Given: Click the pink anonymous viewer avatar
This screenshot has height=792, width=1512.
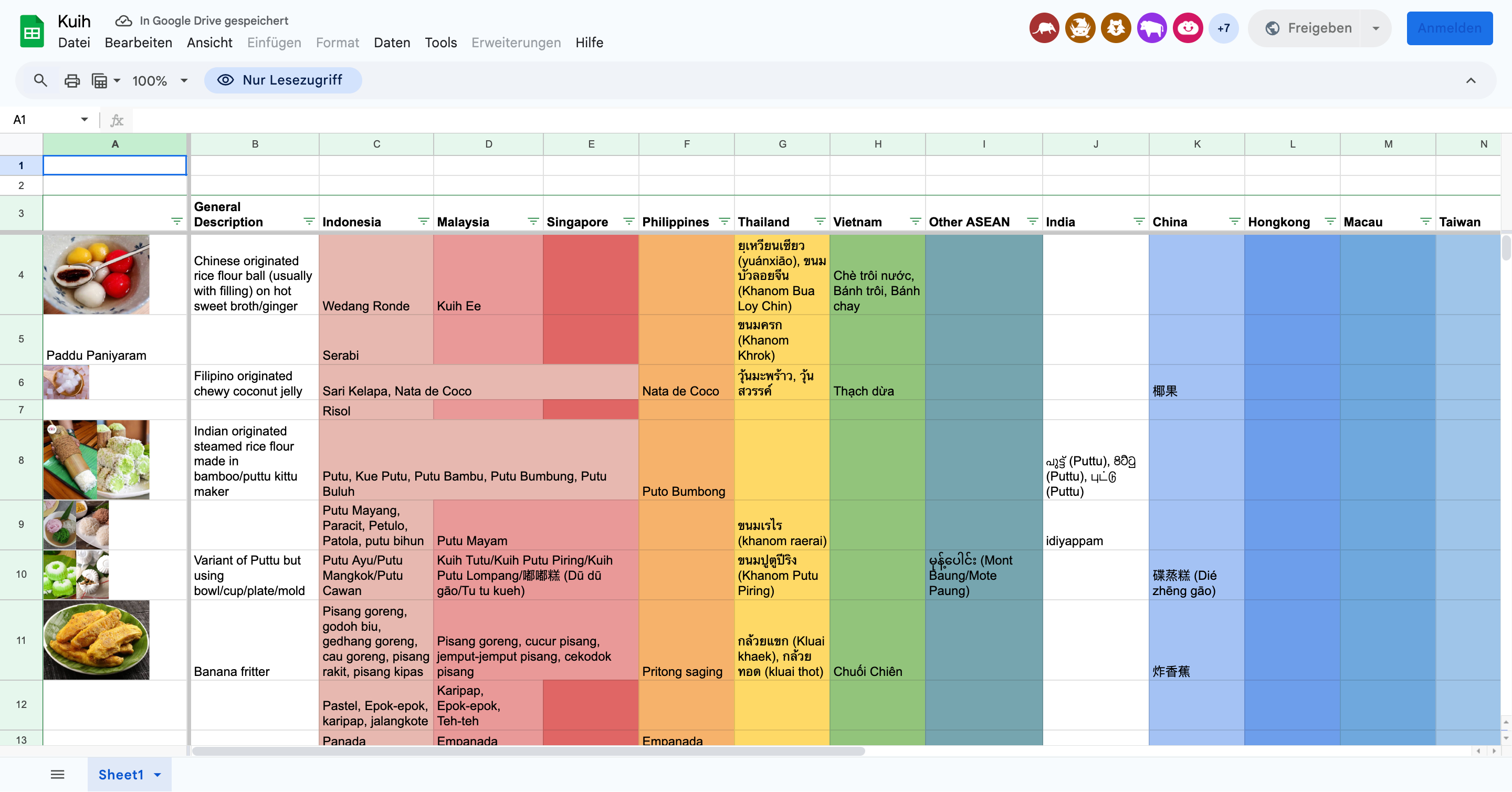Looking at the screenshot, I should (1188, 28).
